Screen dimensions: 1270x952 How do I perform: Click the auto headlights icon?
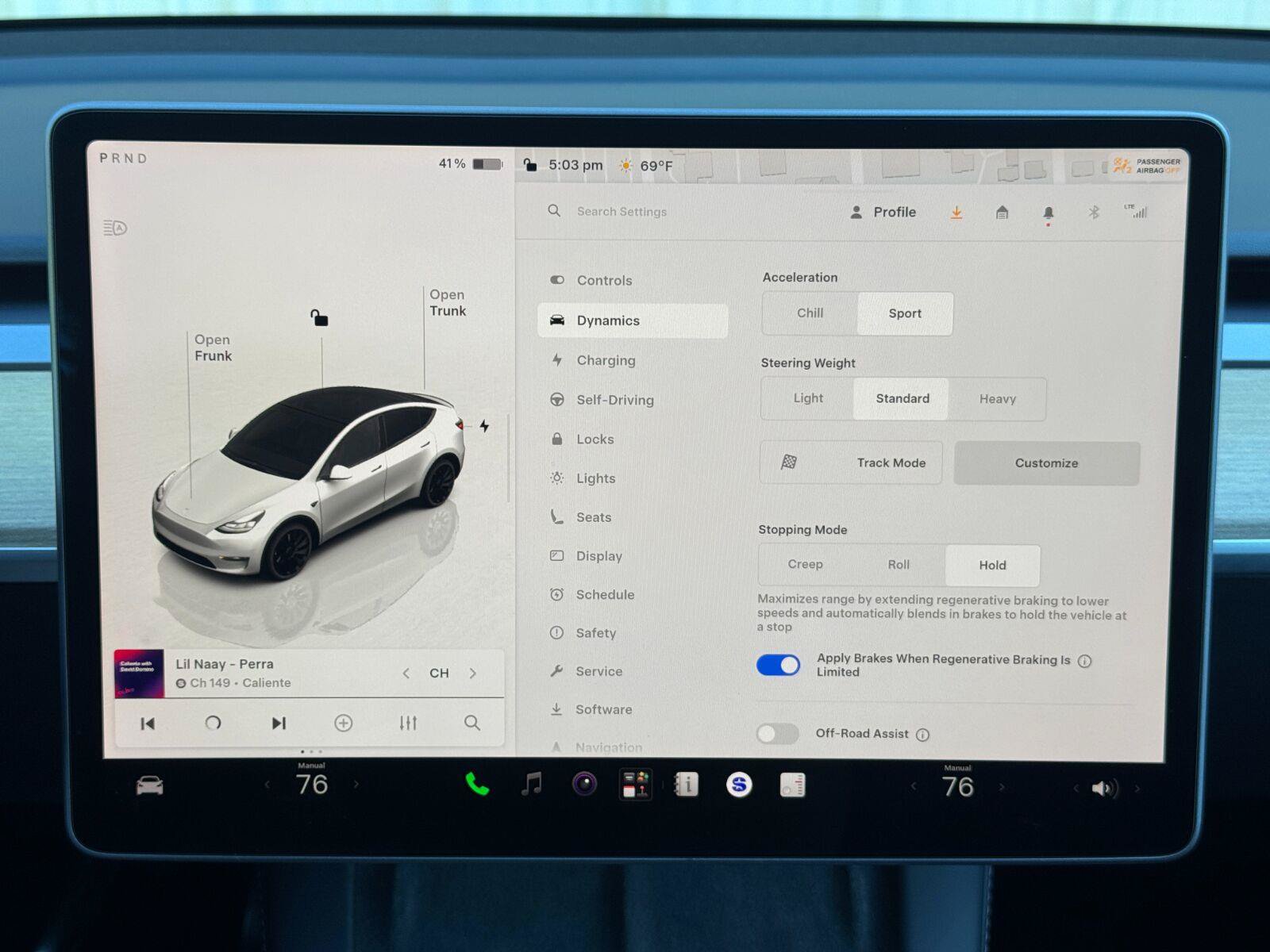115,228
